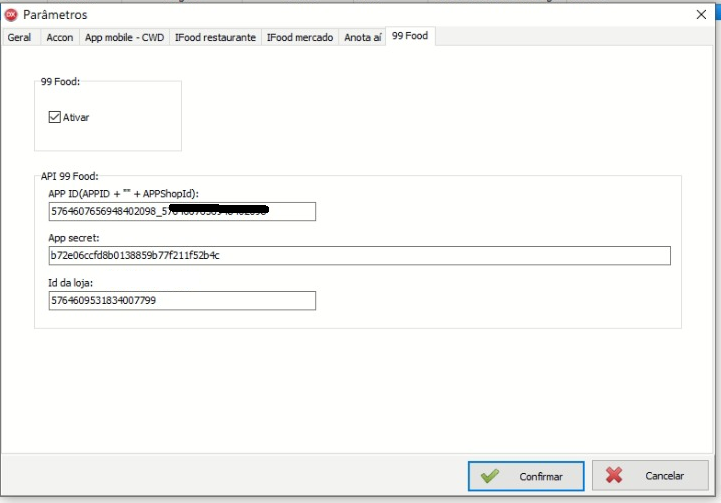Select the App mobile - CWD tab
The image size is (721, 503).
tap(124, 37)
